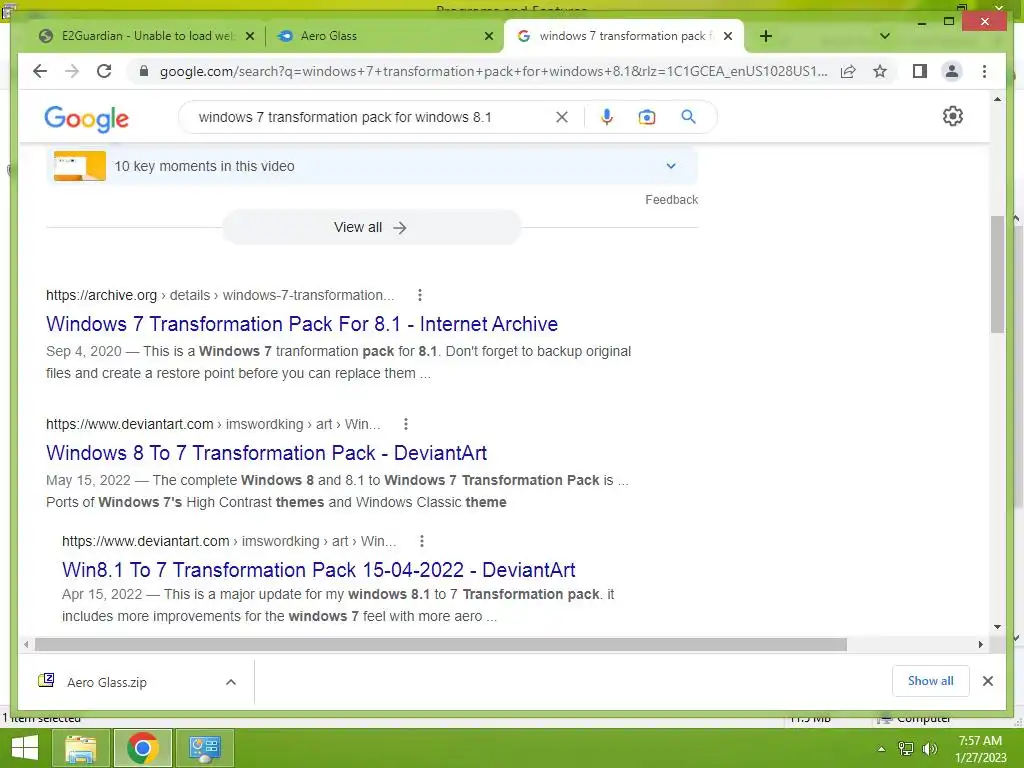The width and height of the screenshot is (1024, 768).
Task: Click the Feedback link
Action: click(x=671, y=200)
